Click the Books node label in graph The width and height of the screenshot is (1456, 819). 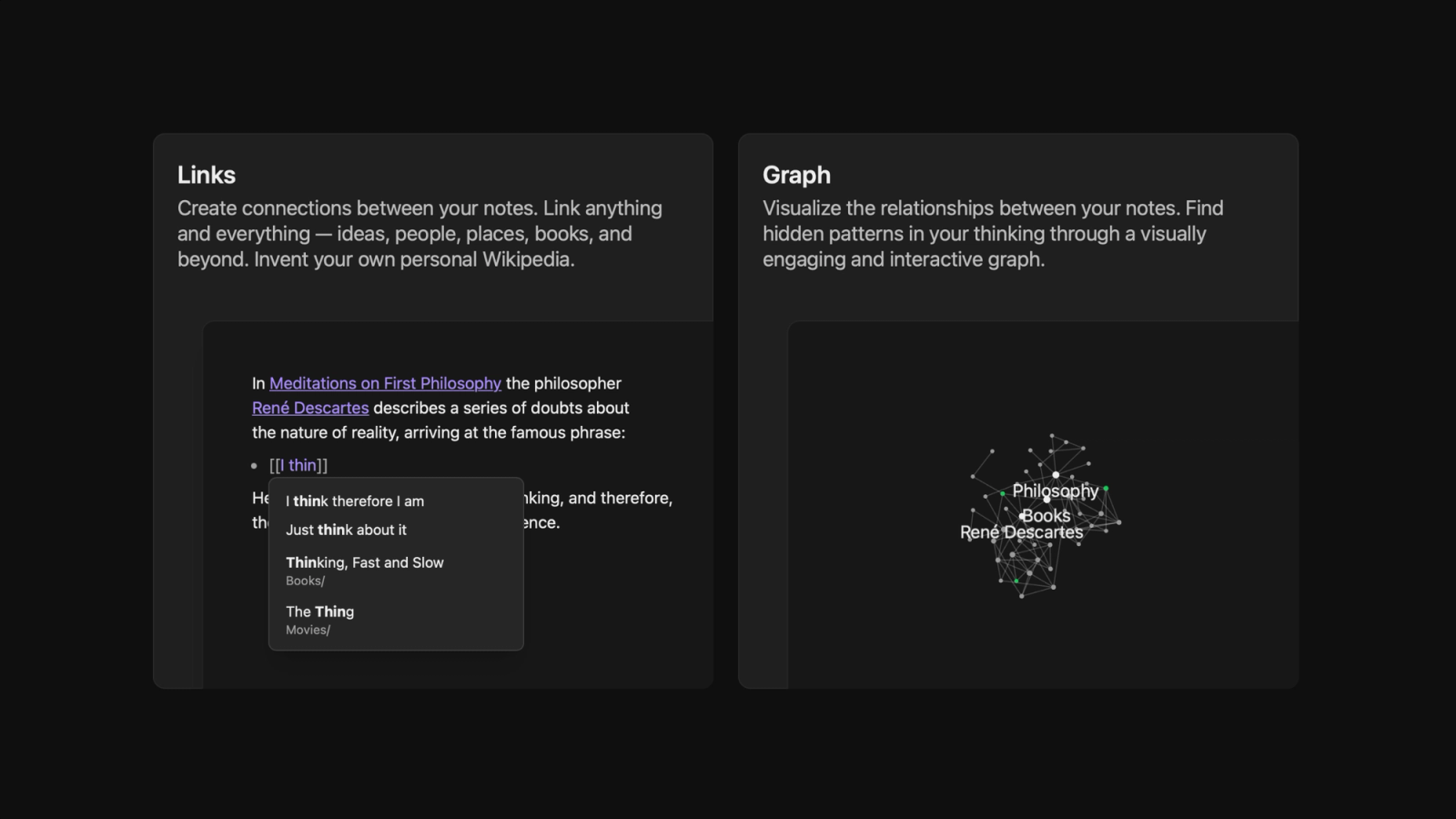(x=1046, y=515)
